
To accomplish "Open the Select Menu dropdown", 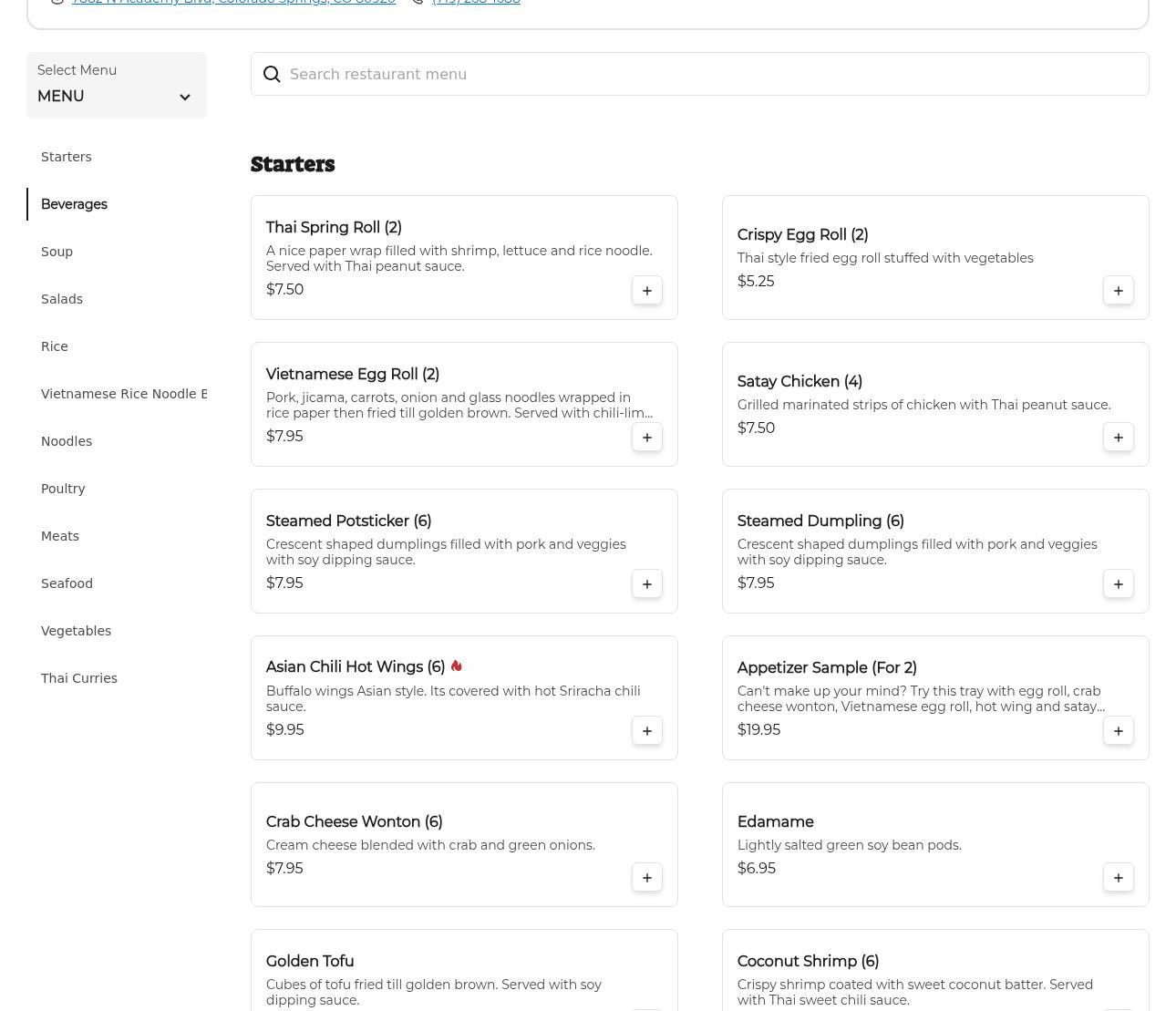I will (116, 85).
